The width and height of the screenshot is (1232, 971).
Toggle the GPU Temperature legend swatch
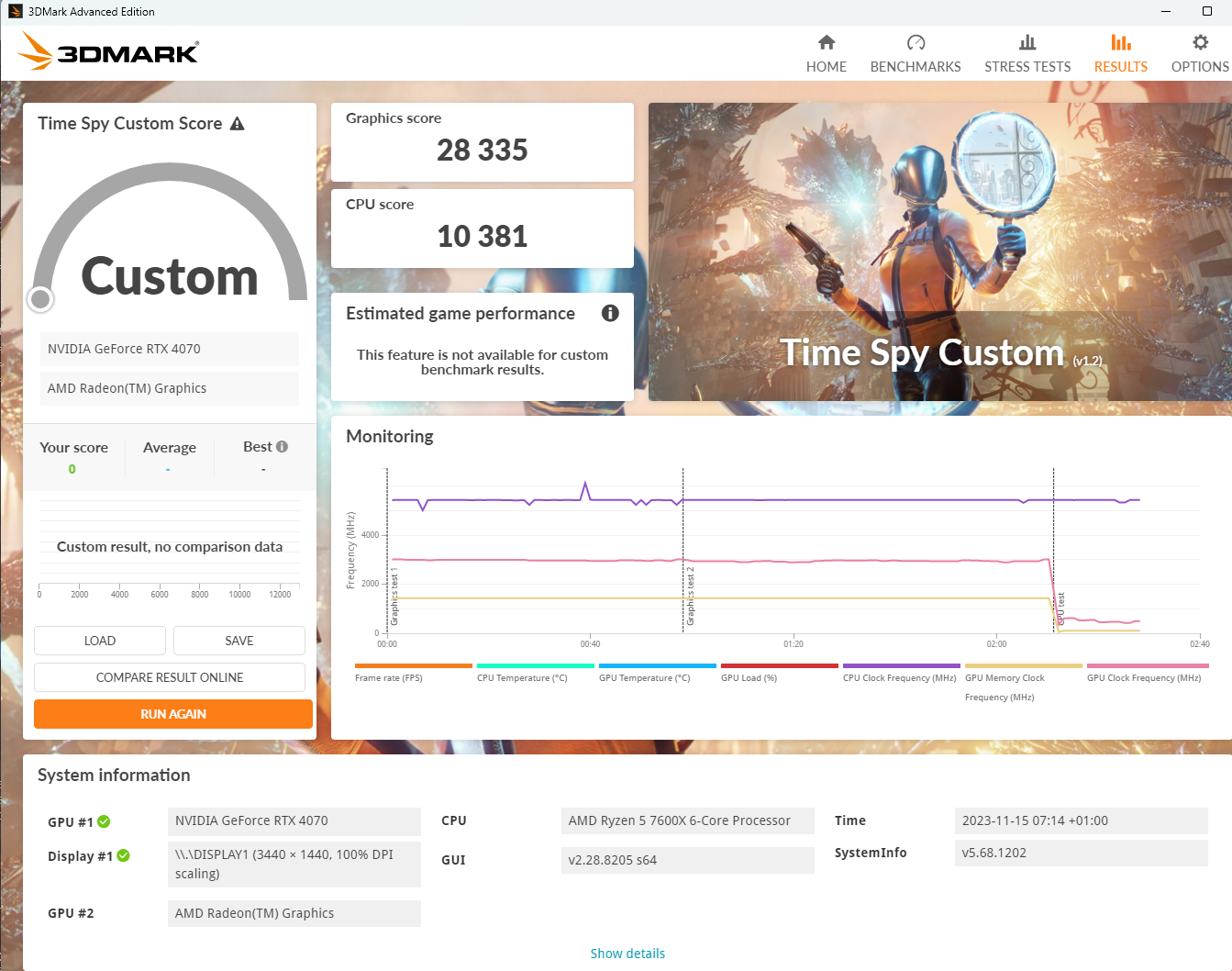[x=657, y=665]
